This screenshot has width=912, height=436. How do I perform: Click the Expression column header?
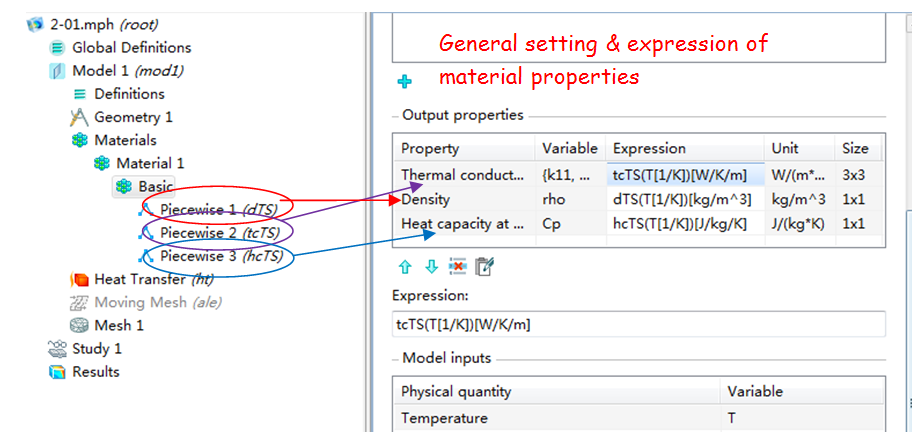coord(649,148)
